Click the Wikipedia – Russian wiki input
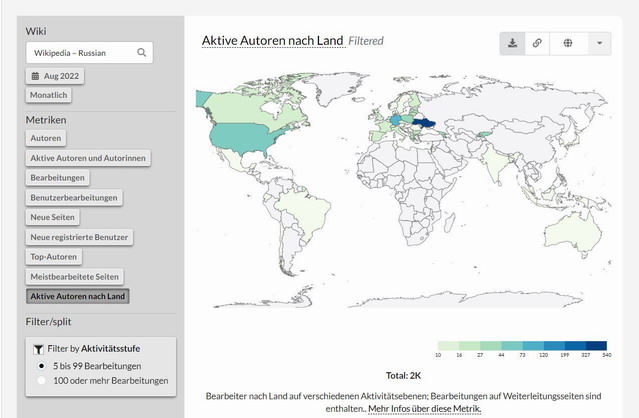Screen dimensions: 639x418 pos(80,52)
